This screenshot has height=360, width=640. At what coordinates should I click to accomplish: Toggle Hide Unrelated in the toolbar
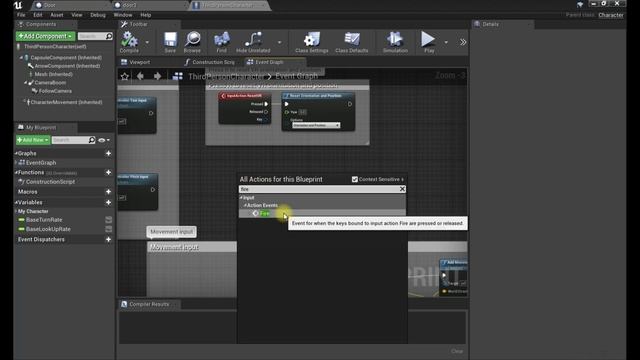point(253,42)
